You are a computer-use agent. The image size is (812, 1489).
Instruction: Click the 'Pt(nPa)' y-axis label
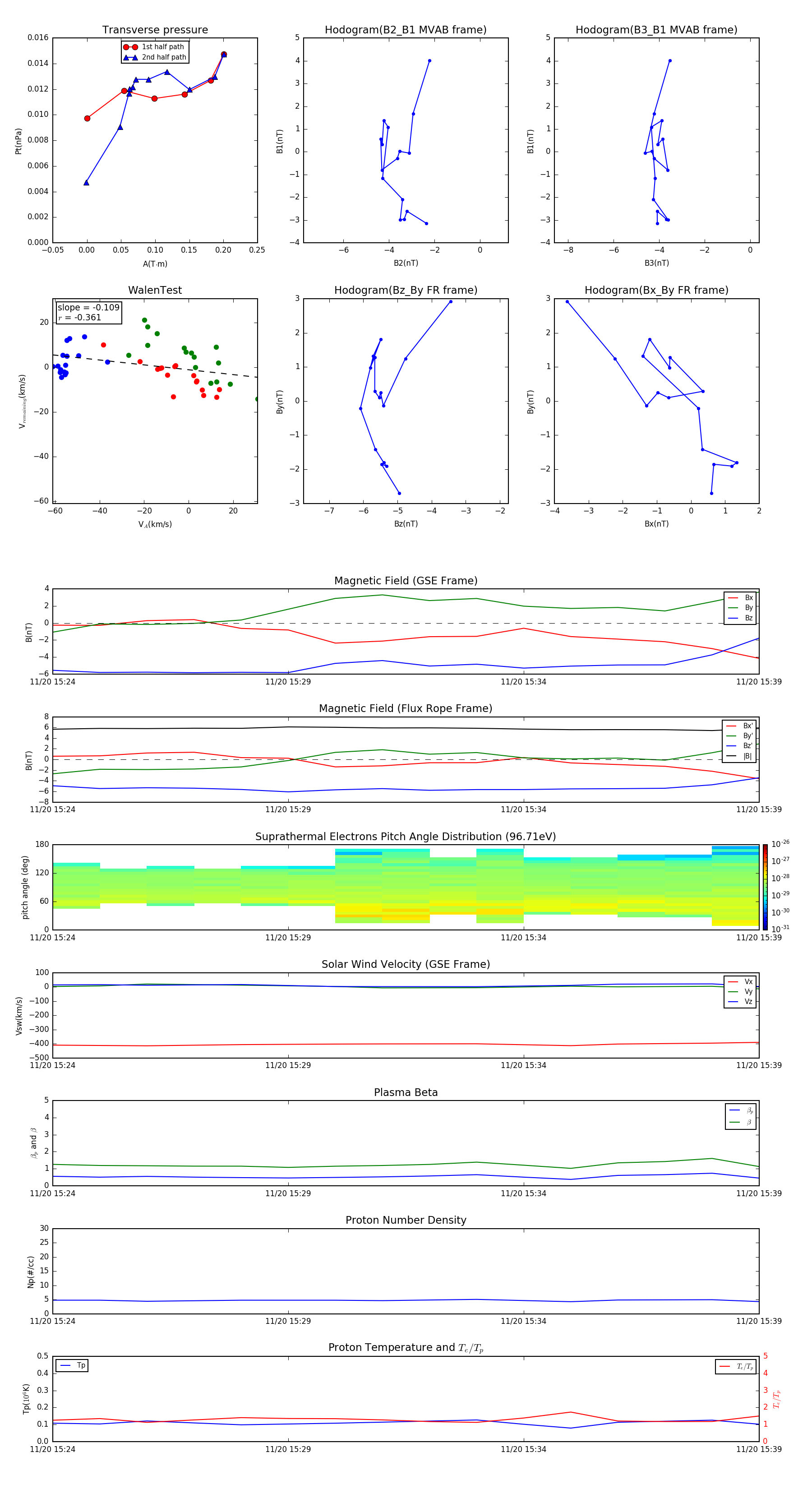pyautogui.click(x=18, y=141)
